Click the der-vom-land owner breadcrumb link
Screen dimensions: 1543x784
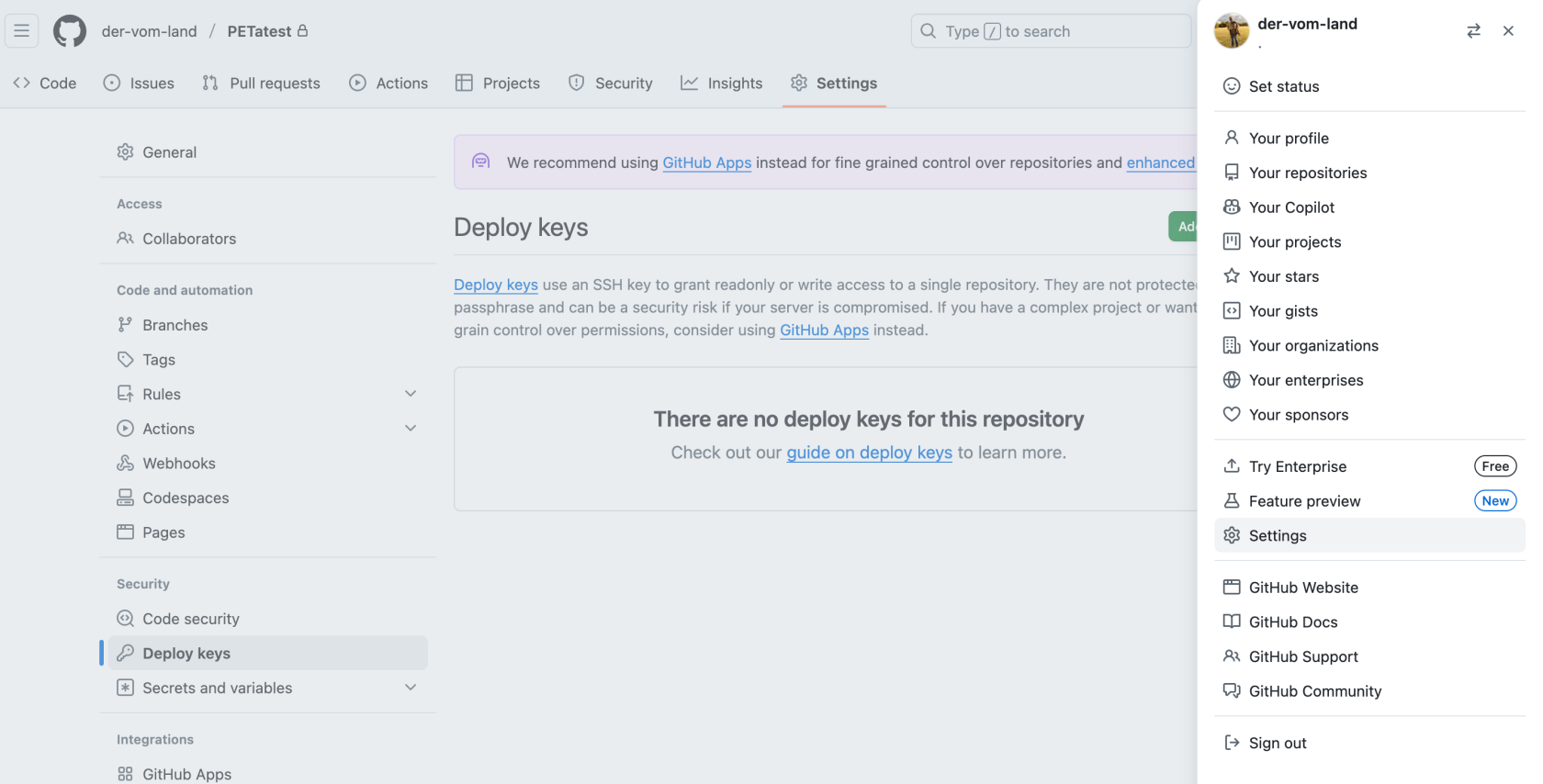pos(149,31)
